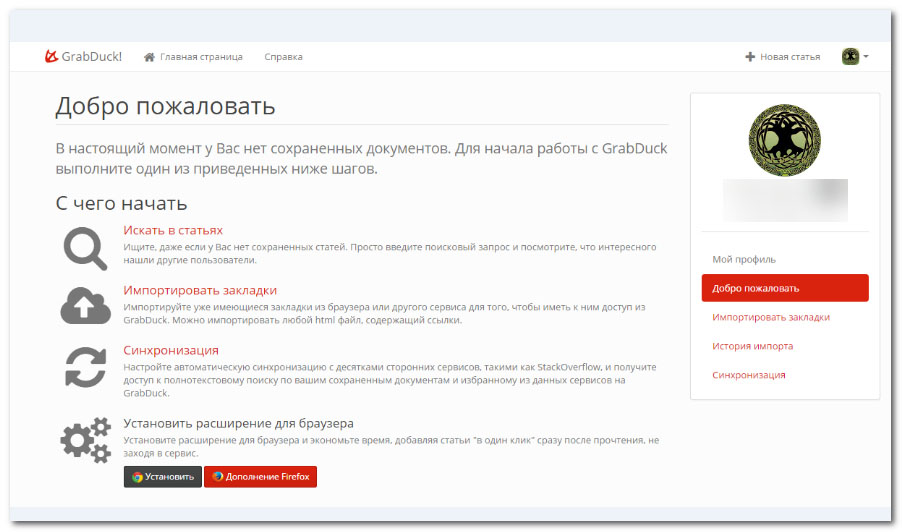902x532 pixels.
Task: Click the Firefox logo icon on button
Action: point(217,476)
